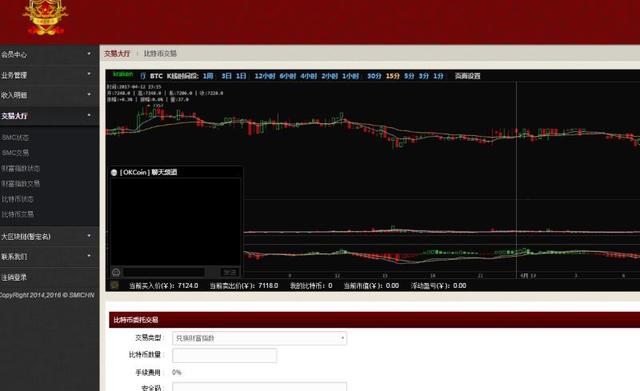The height and width of the screenshot is (391, 640).
Task: Click the BTC label in chart toolbar
Action: pyautogui.click(x=156, y=76)
